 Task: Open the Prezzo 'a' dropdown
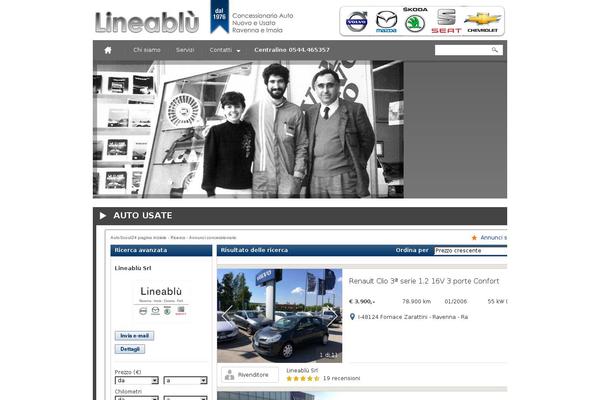[185, 380]
